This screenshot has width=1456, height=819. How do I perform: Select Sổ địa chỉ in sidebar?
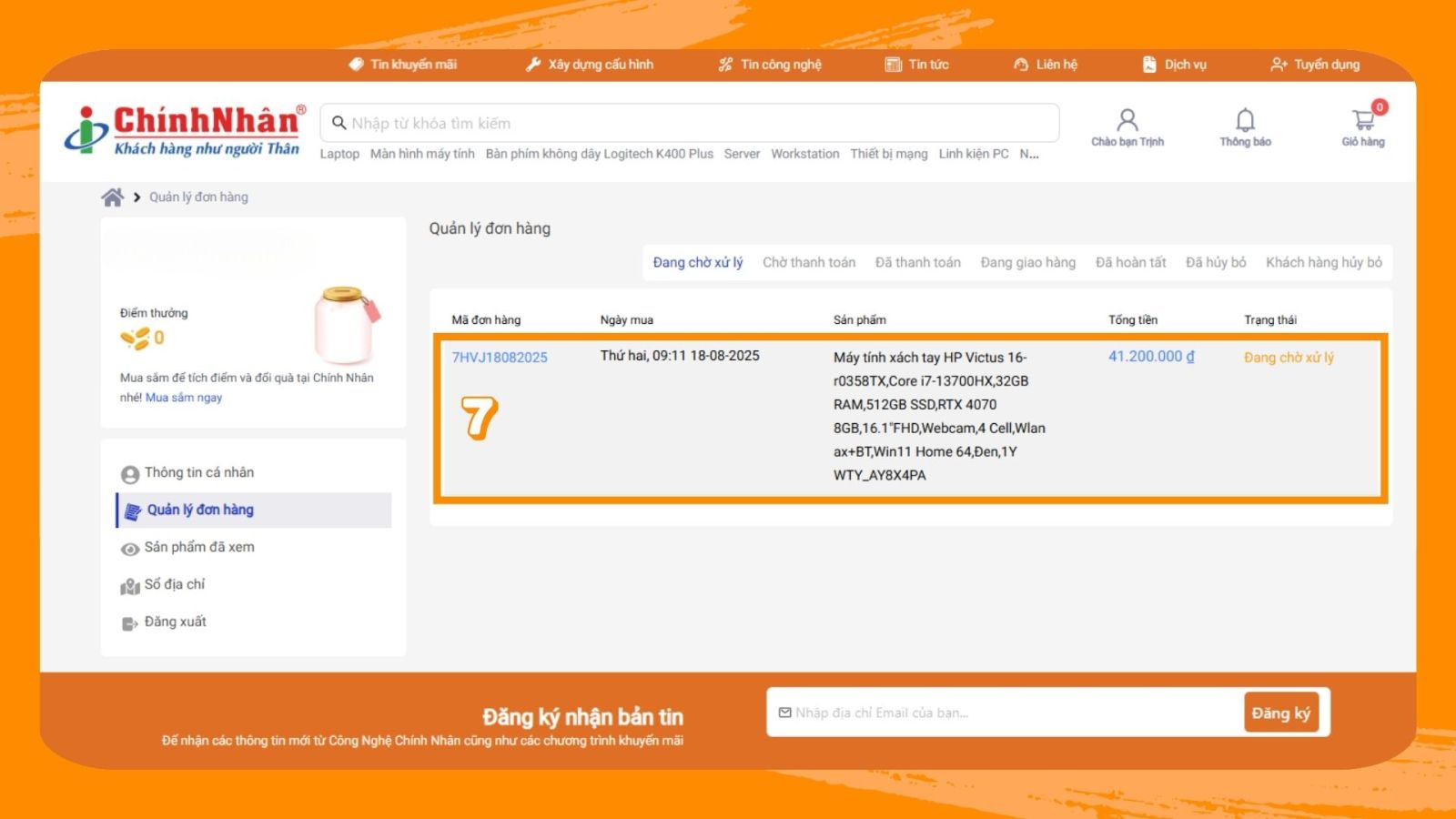coord(175,584)
